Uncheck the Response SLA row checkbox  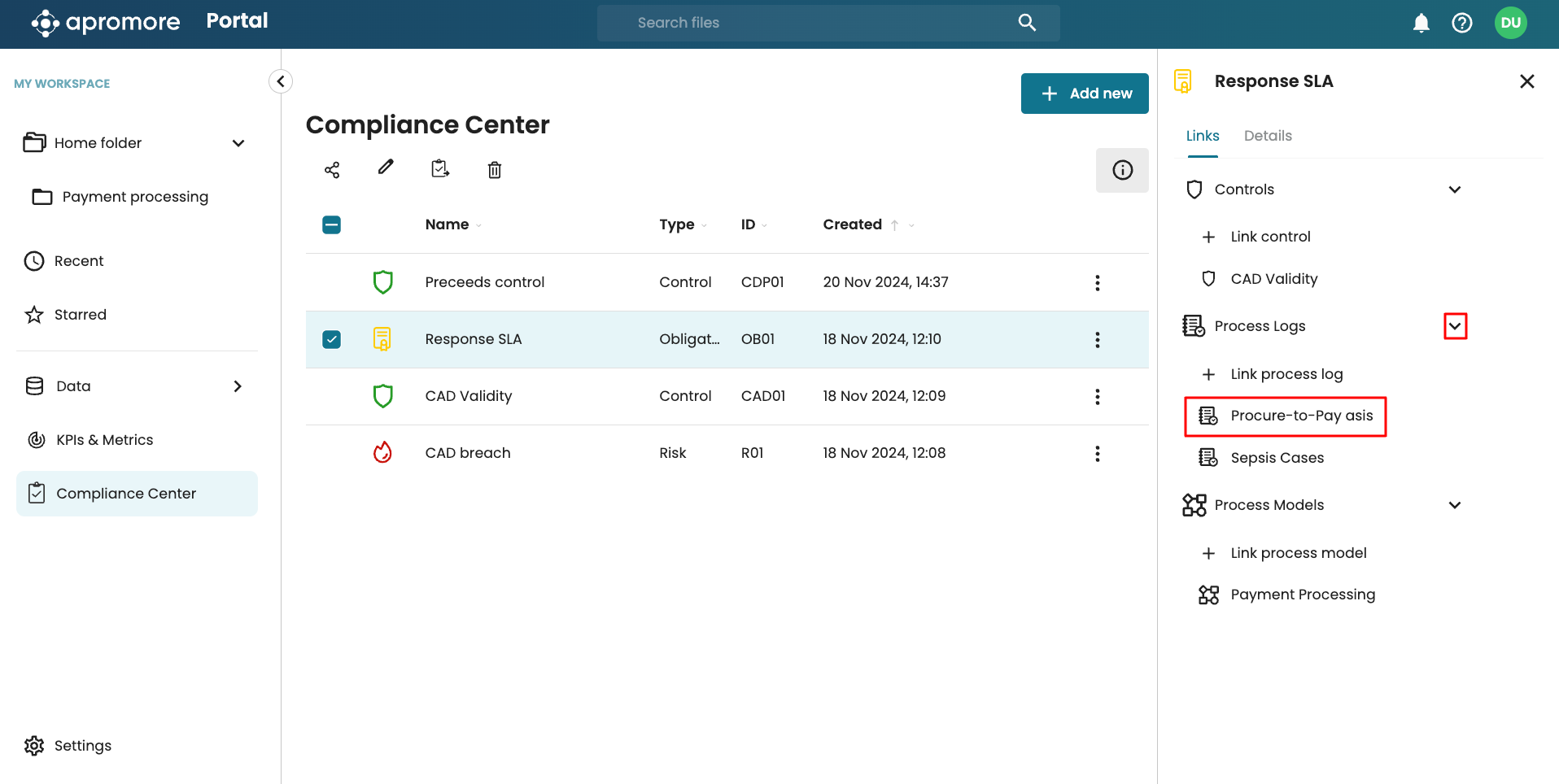(332, 339)
